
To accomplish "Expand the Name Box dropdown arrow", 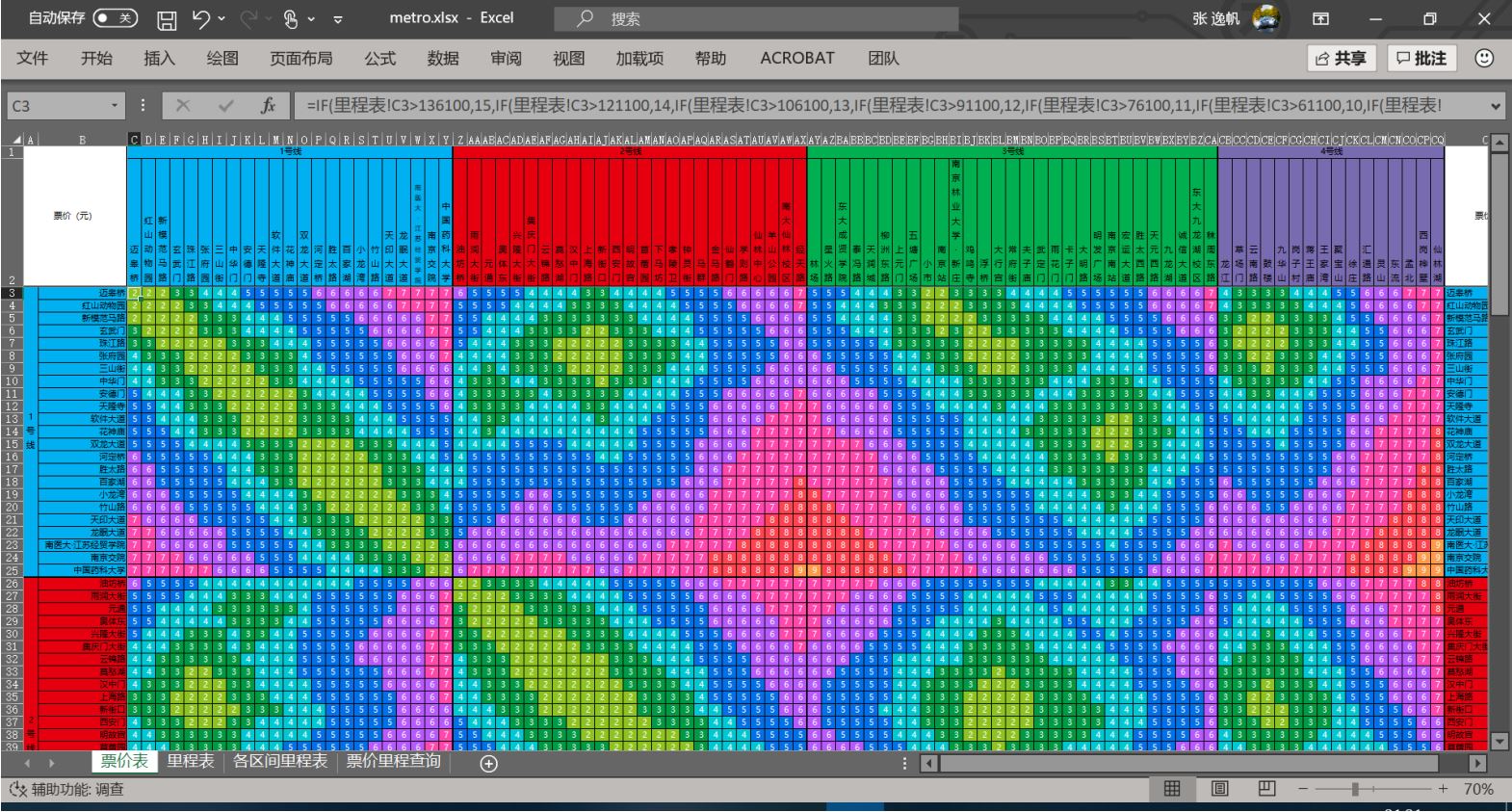I will point(115,106).
